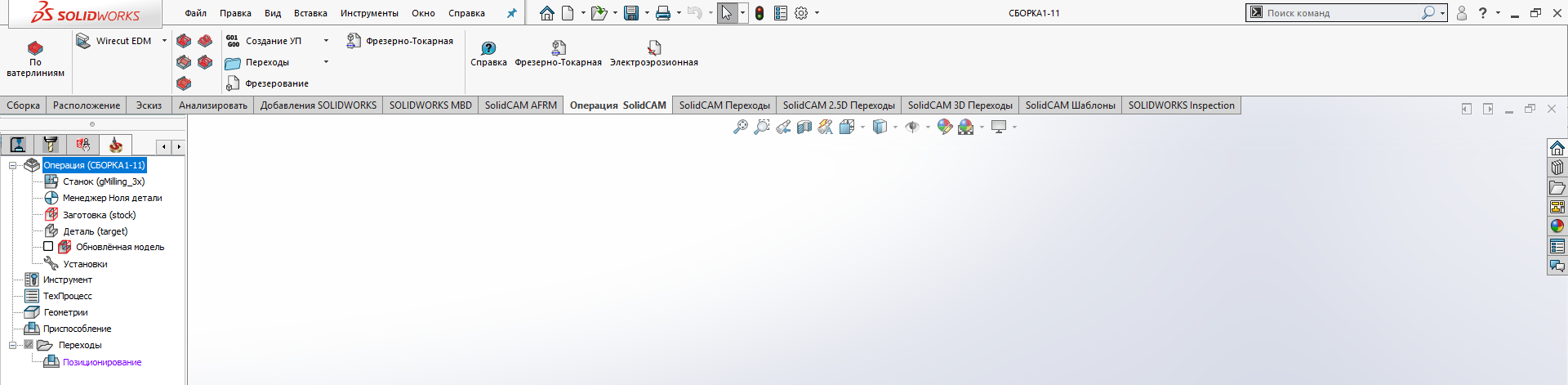Select the Установки tree item
The width and height of the screenshot is (1568, 385).
[85, 264]
